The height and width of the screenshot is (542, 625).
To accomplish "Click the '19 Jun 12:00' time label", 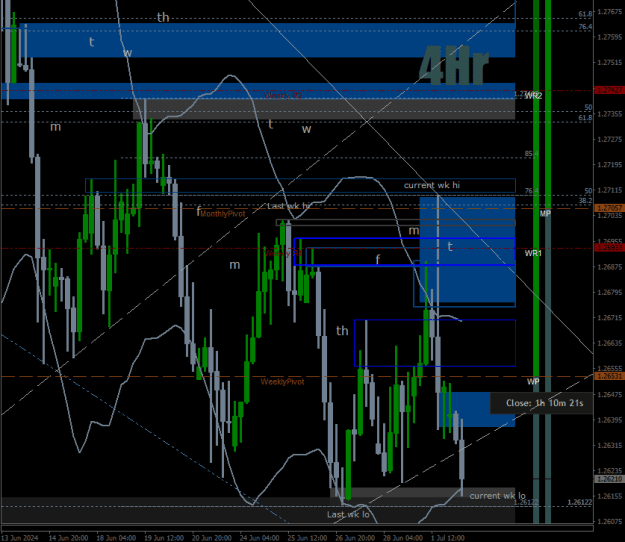I will pos(164,538).
